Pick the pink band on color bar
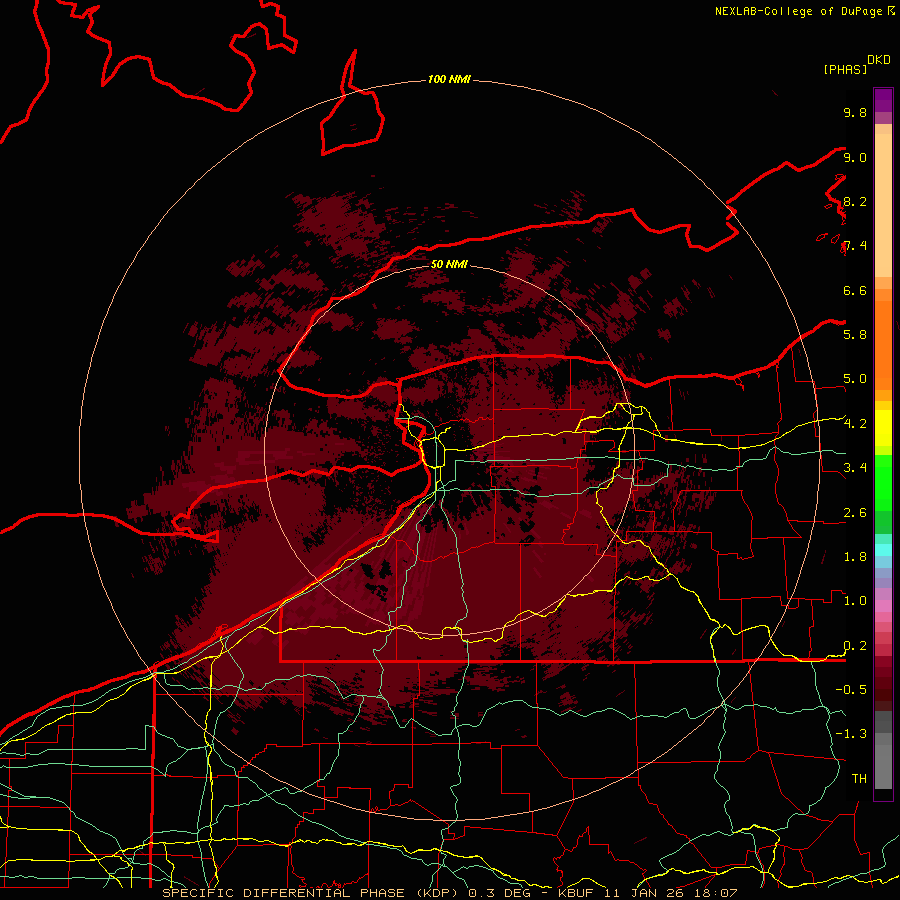The width and height of the screenshot is (900, 900). 883,606
